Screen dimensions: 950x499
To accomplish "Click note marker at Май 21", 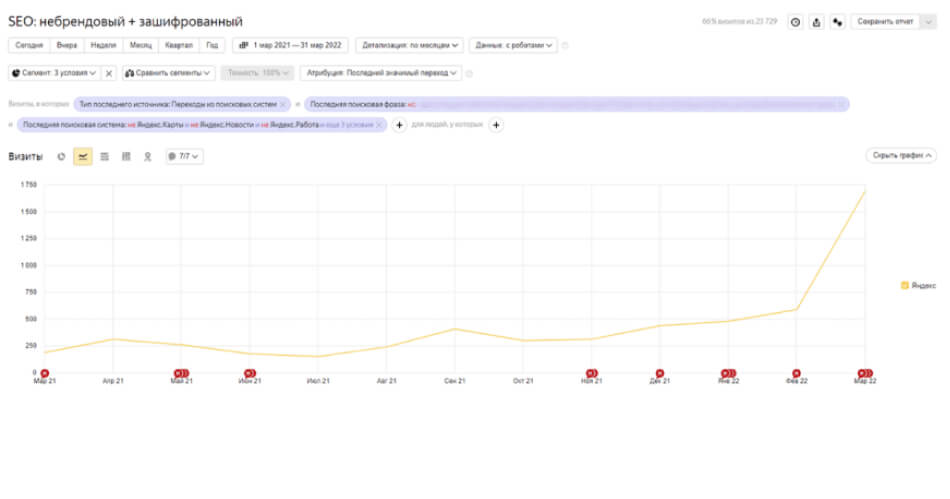I will pyautogui.click(x=181, y=374).
